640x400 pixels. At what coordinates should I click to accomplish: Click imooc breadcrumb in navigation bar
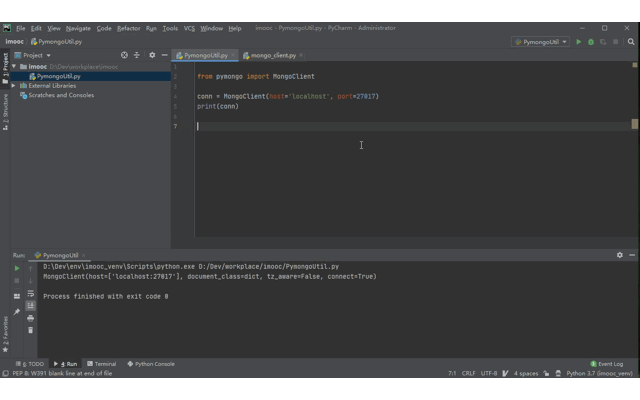tap(14, 42)
